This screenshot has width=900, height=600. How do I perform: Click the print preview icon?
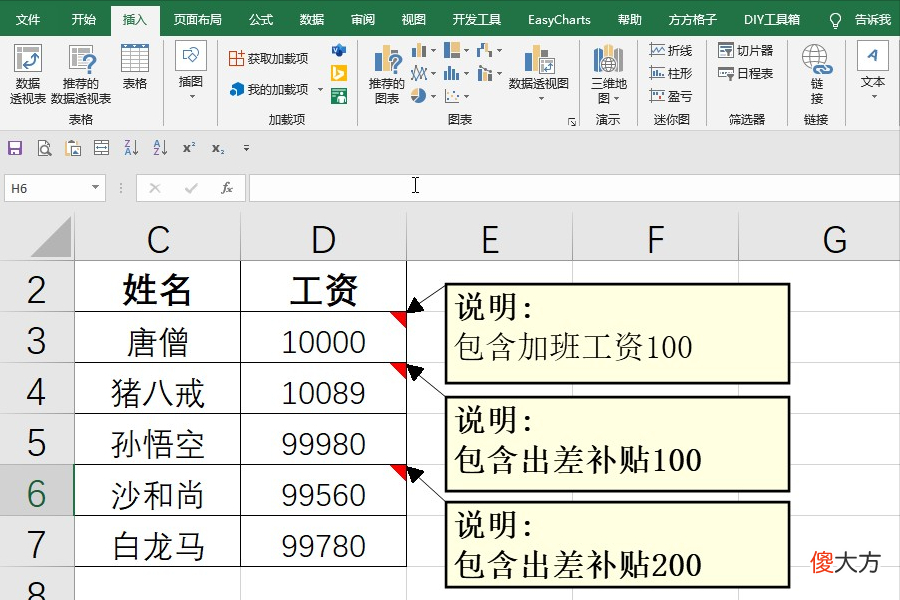[x=44, y=148]
